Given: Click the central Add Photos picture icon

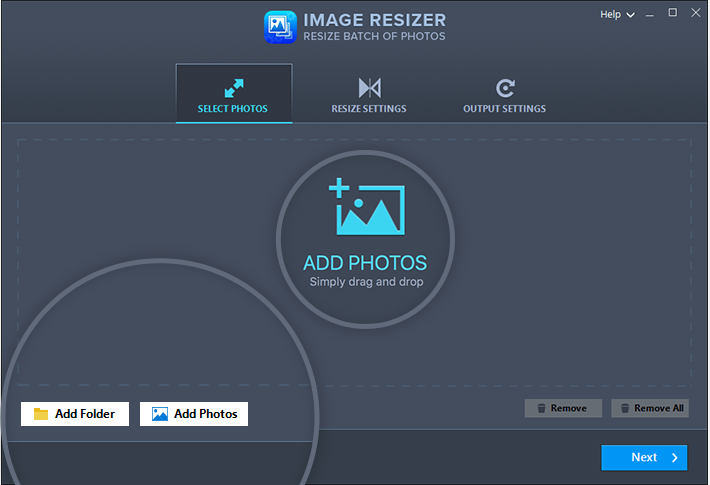Looking at the screenshot, I should tap(367, 206).
